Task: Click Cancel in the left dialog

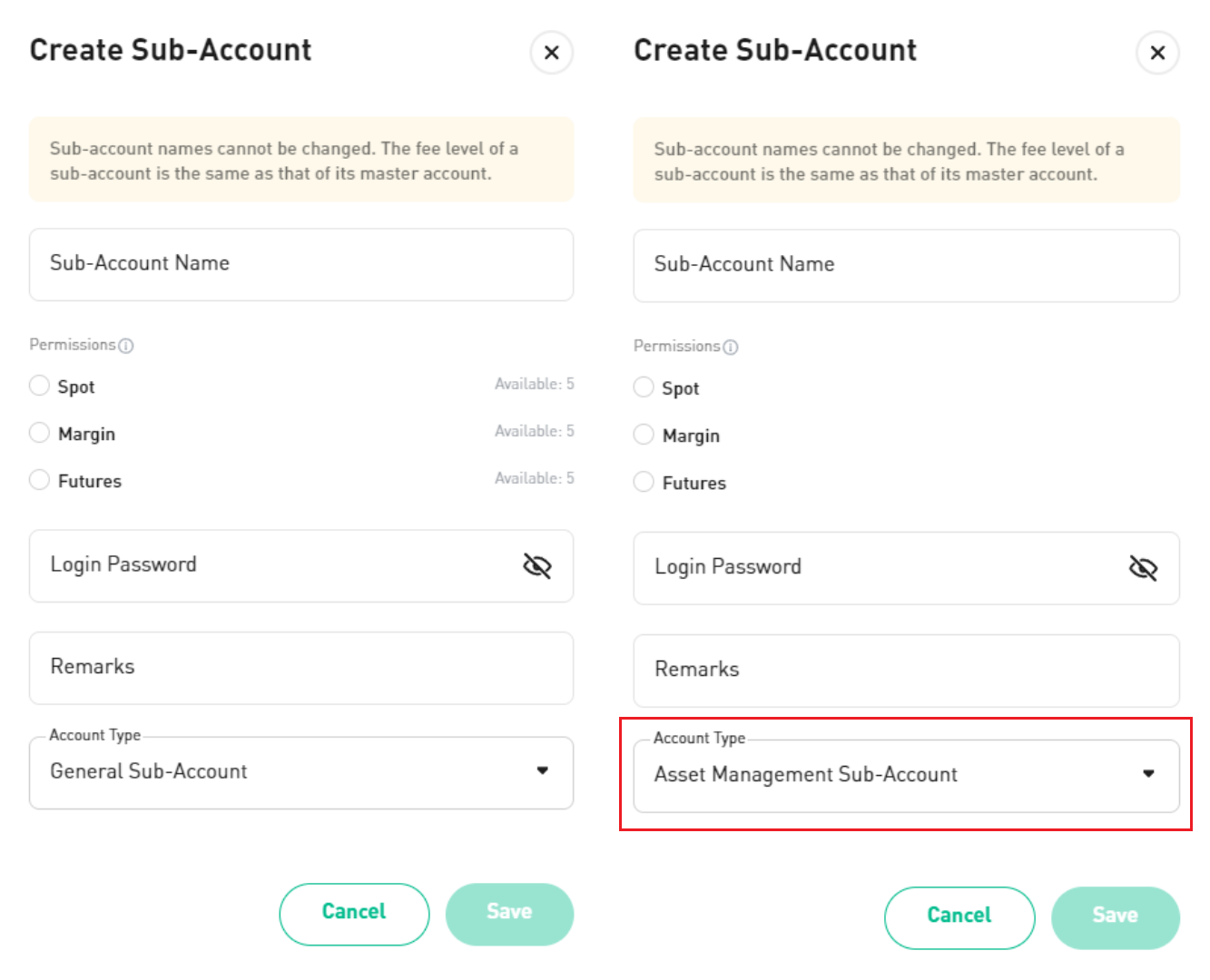Action: point(354,914)
